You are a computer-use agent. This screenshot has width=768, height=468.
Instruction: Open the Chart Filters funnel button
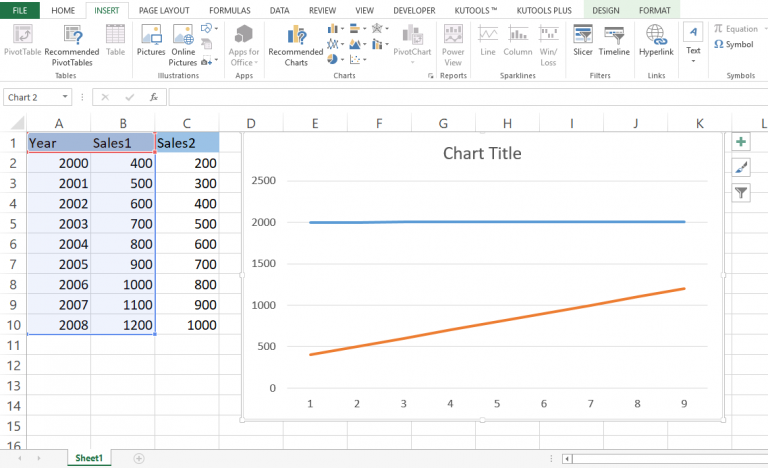741,192
